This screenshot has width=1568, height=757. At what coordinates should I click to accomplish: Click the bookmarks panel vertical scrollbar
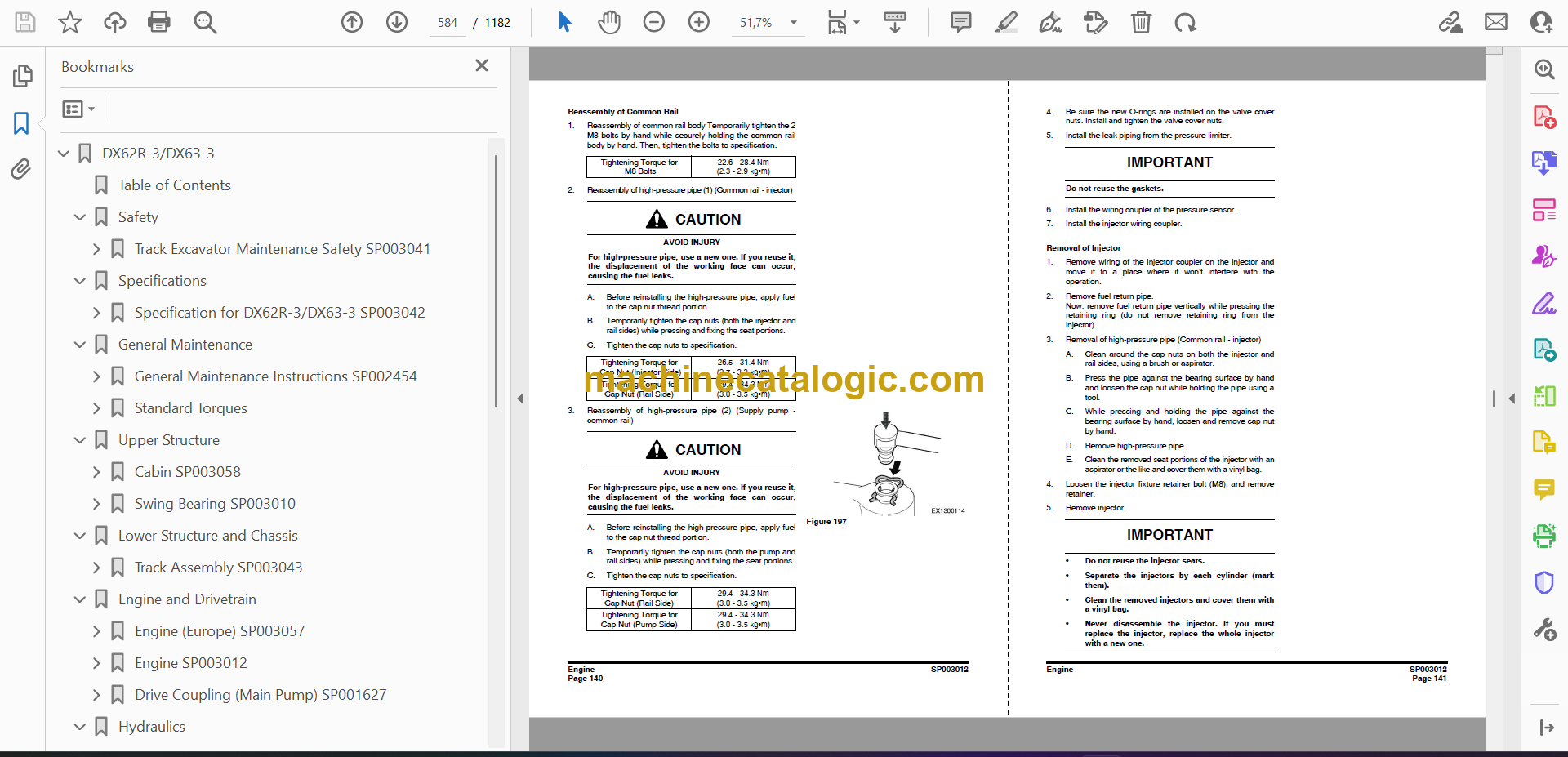(495, 282)
